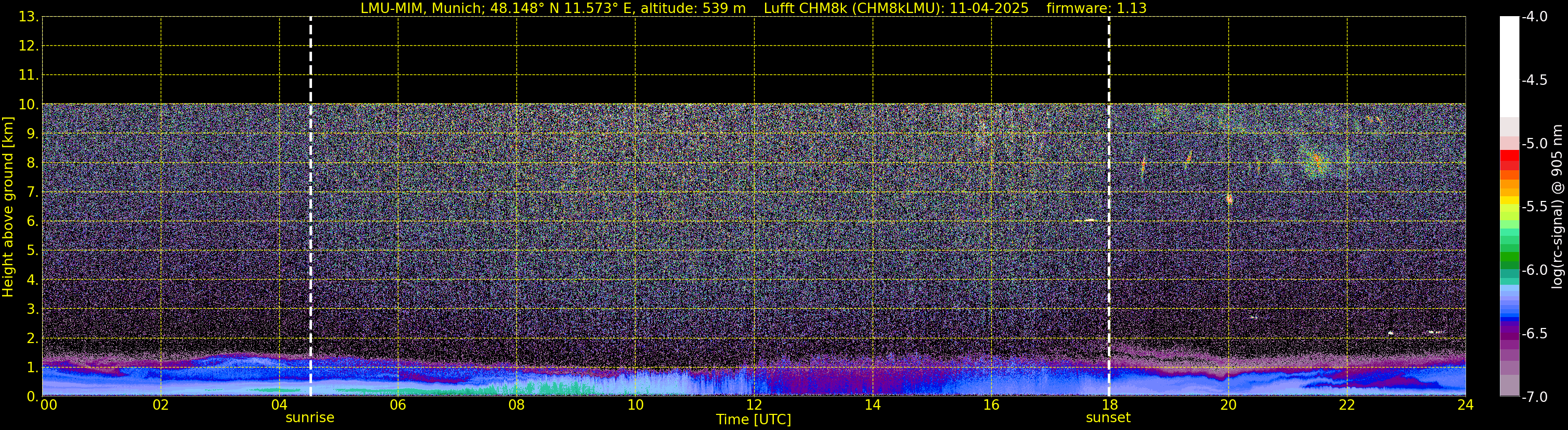The height and width of the screenshot is (430, 1568).
Task: Click the '22' time axis tick label
Action: click(1347, 405)
